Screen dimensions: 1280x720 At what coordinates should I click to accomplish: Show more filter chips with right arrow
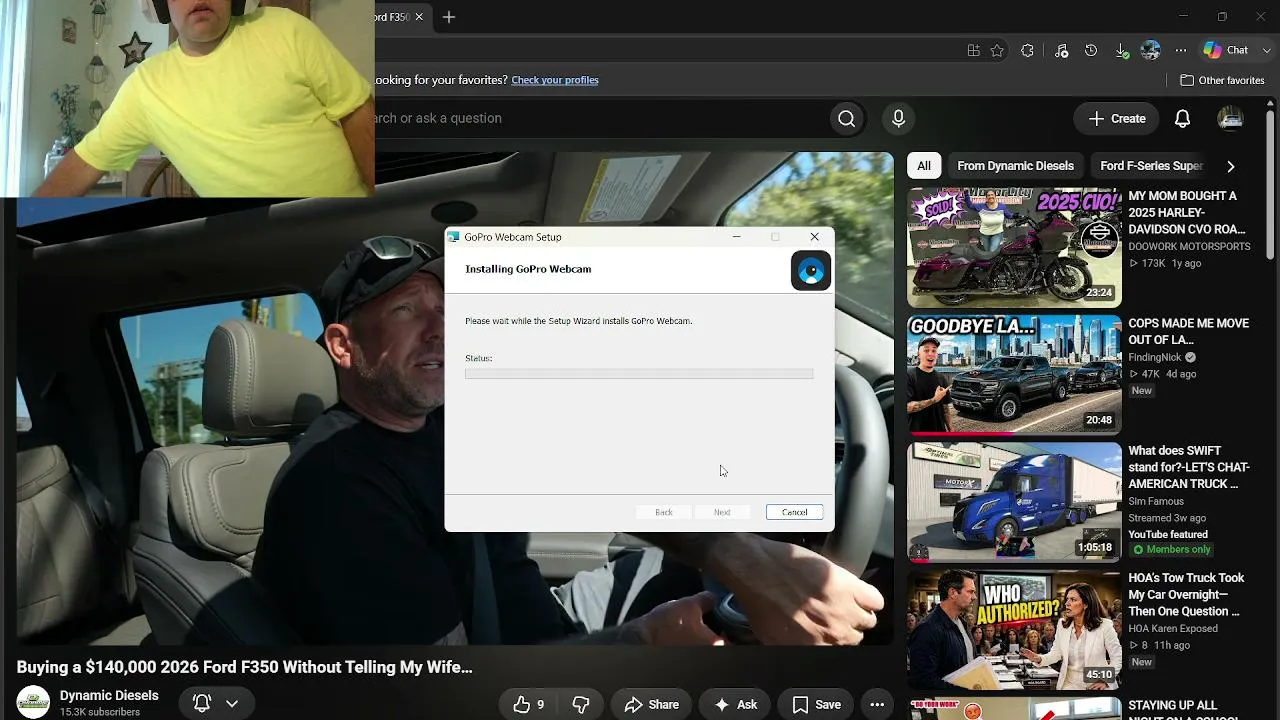pyautogui.click(x=1230, y=166)
